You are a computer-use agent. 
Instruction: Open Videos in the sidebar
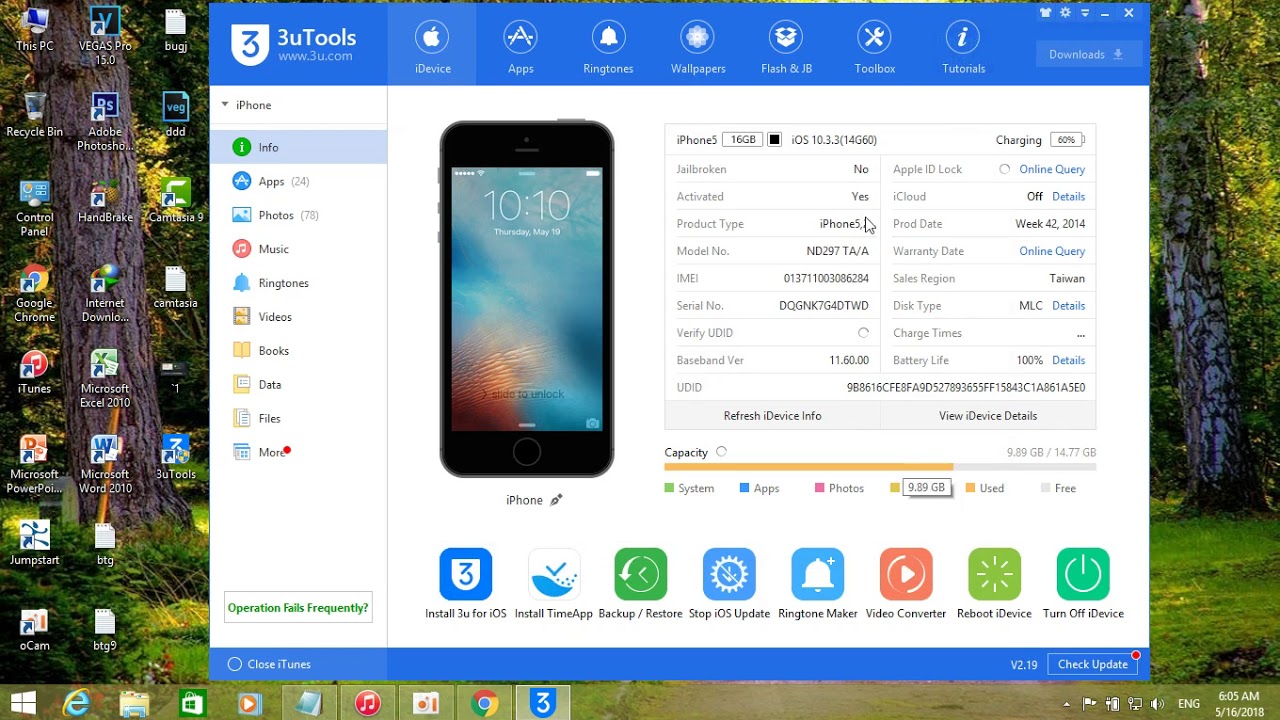(x=298, y=317)
